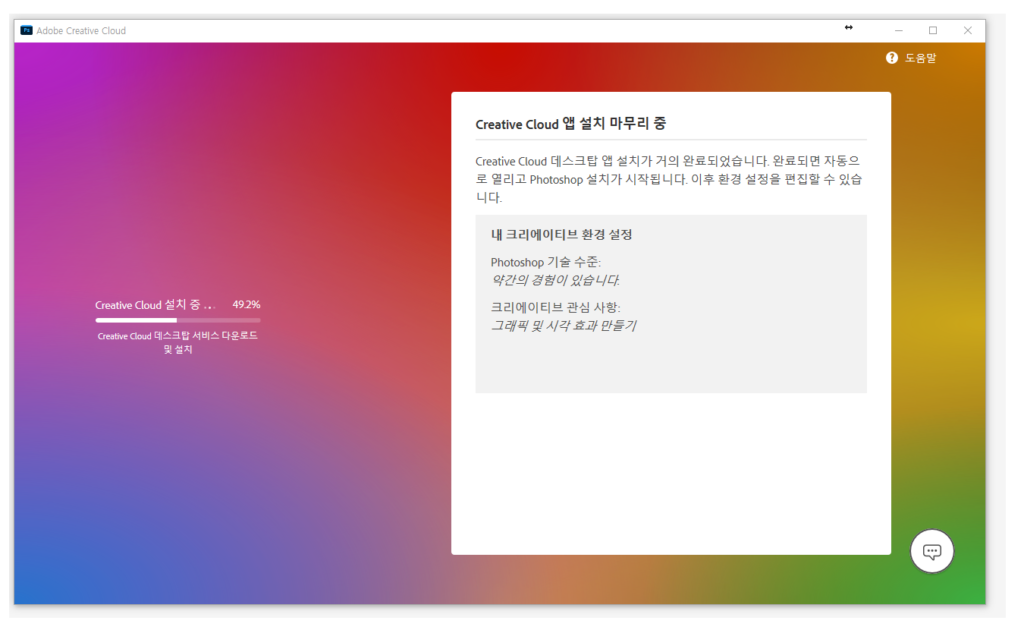Image resolution: width=1024 pixels, height=633 pixels.
Task: Click the installation description paragraph in the panel
Action: (669, 179)
